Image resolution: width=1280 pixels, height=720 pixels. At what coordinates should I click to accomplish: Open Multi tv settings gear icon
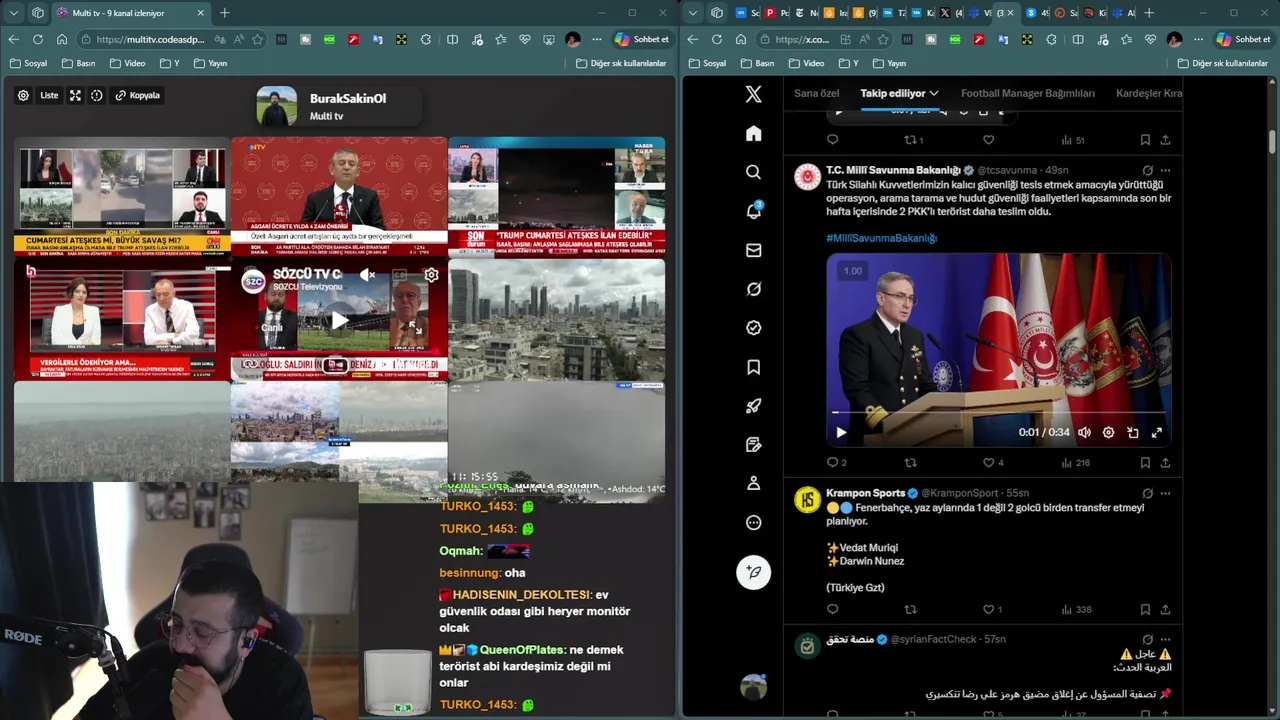[23, 95]
